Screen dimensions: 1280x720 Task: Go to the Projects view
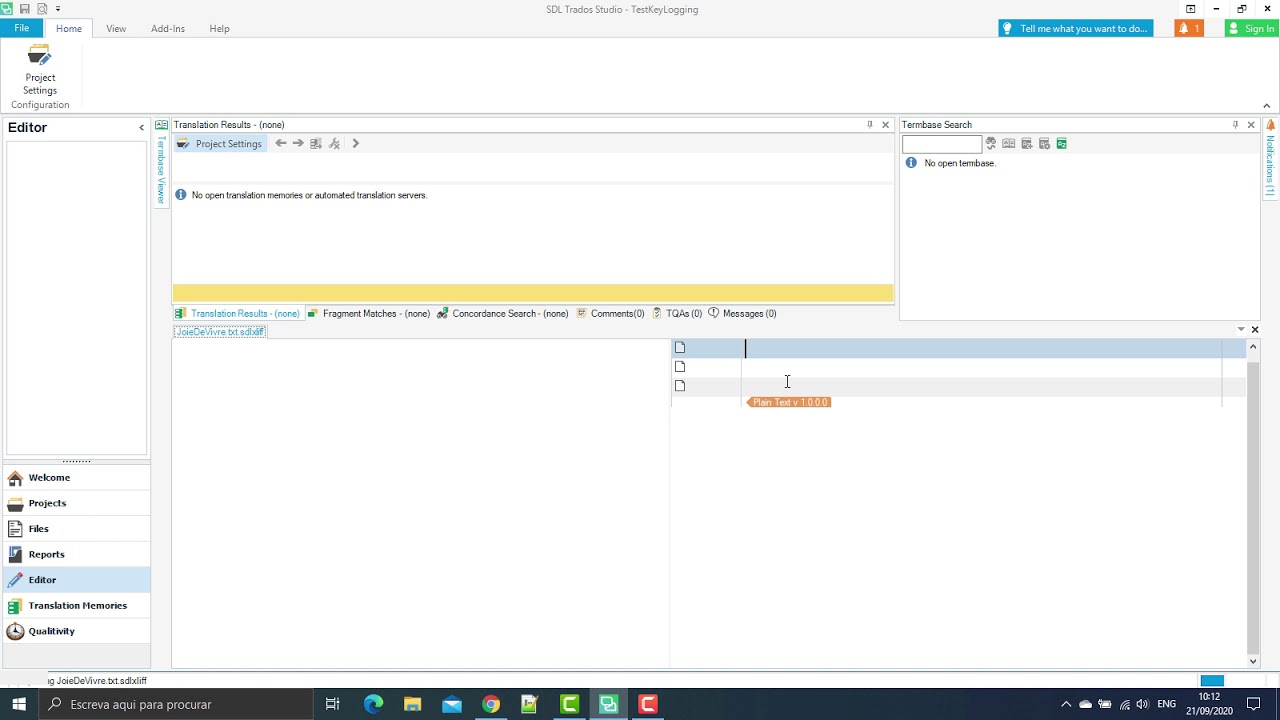[x=76, y=503]
